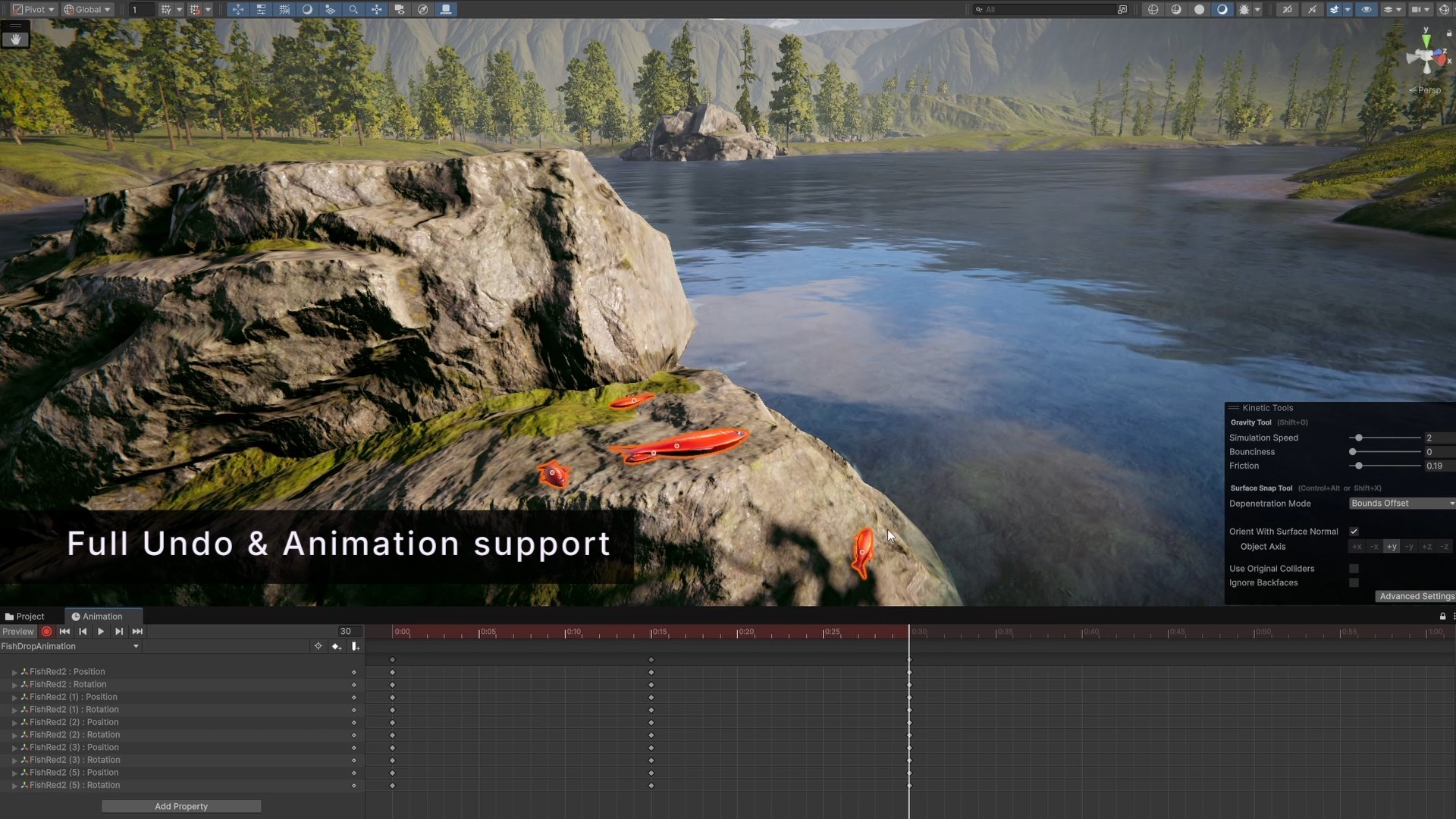
Task: Click the filter by selection crosshair icon
Action: point(318,646)
